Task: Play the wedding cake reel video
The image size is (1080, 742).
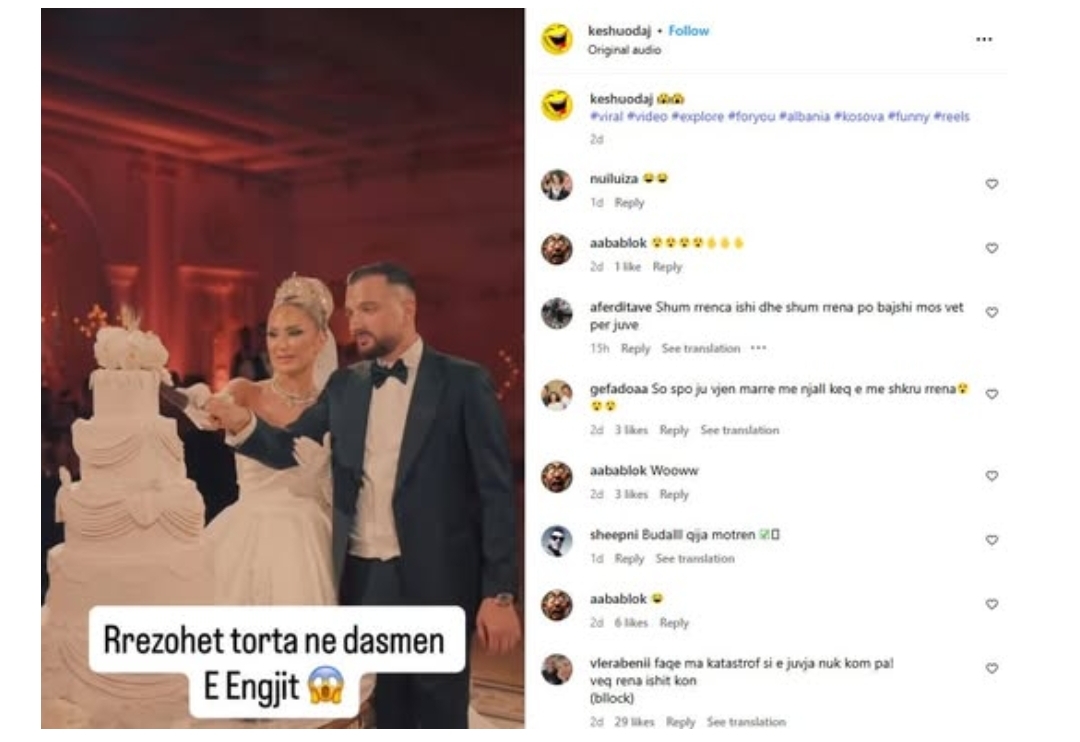Action: point(282,369)
